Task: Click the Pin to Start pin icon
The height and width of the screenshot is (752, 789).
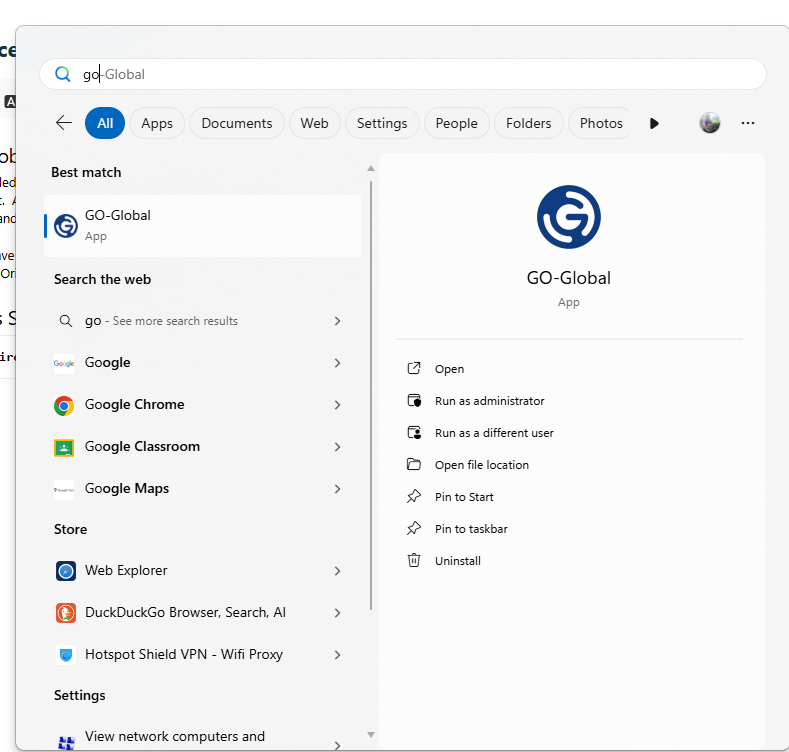Action: pos(414,496)
